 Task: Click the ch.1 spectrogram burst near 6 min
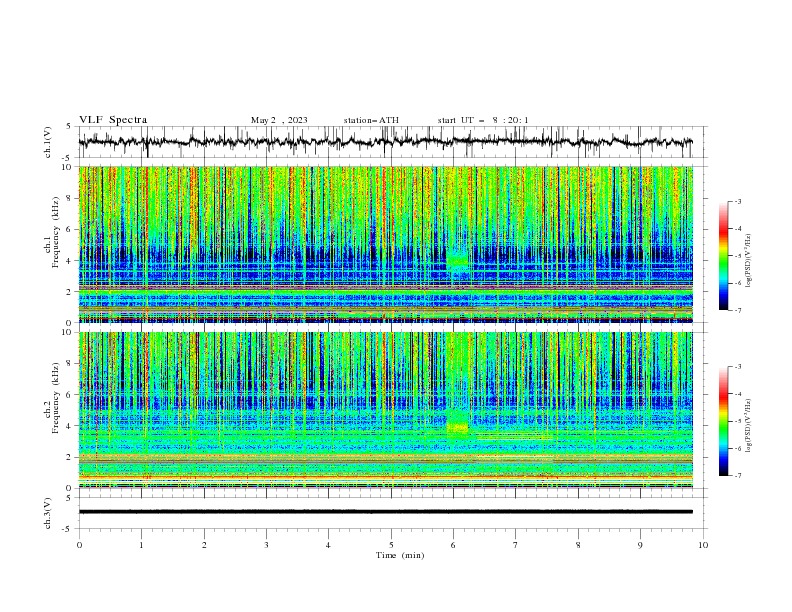pyautogui.click(x=458, y=262)
